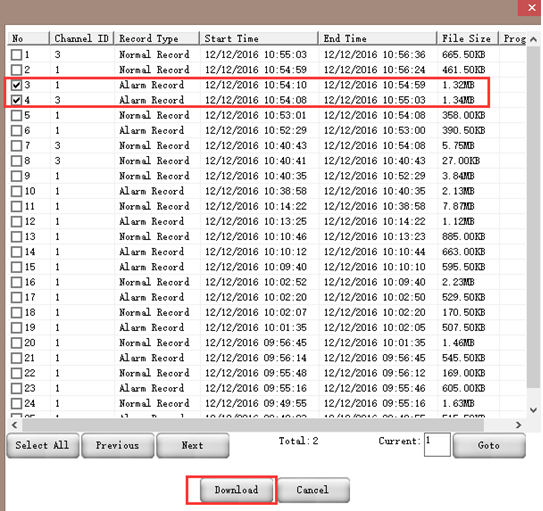The width and height of the screenshot is (543, 511).
Task: Check the box for record No 1
Action: pos(16,55)
